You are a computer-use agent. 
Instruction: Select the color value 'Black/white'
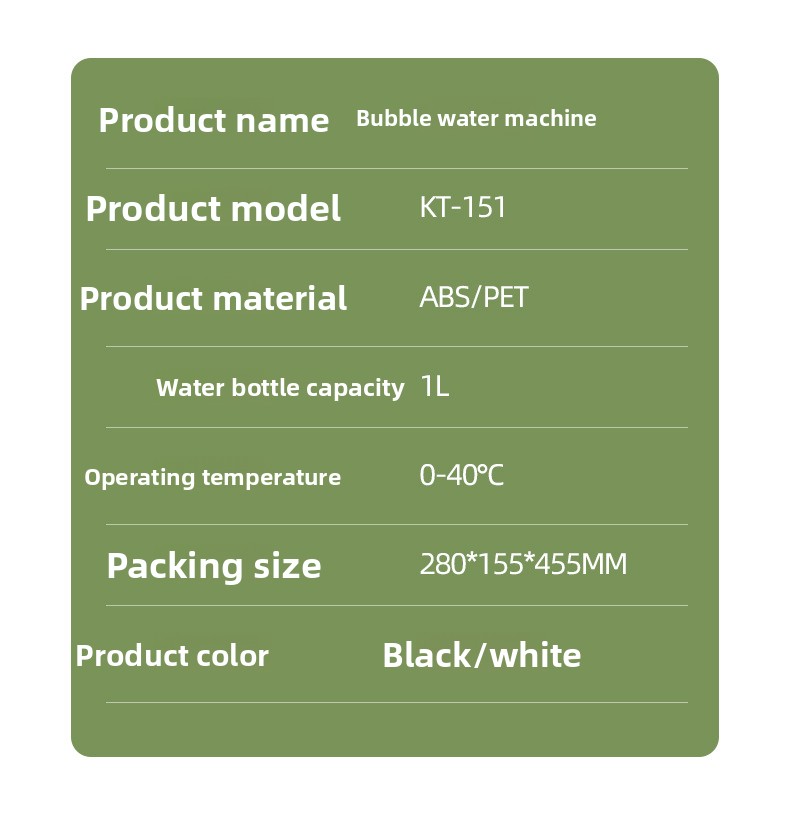pyautogui.click(x=482, y=655)
